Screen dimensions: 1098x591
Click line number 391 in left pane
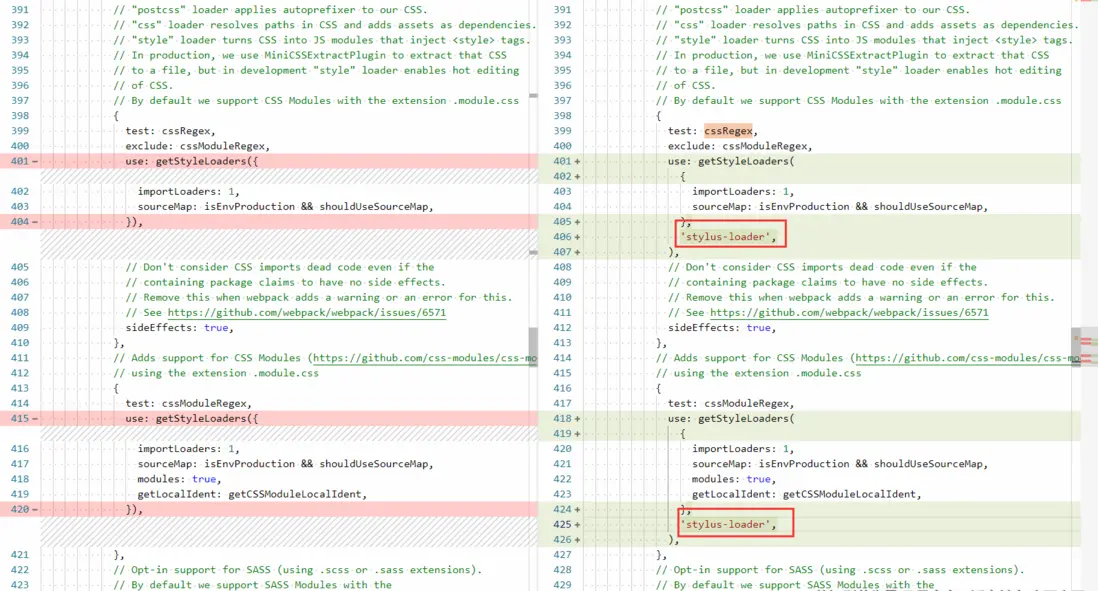pos(20,10)
